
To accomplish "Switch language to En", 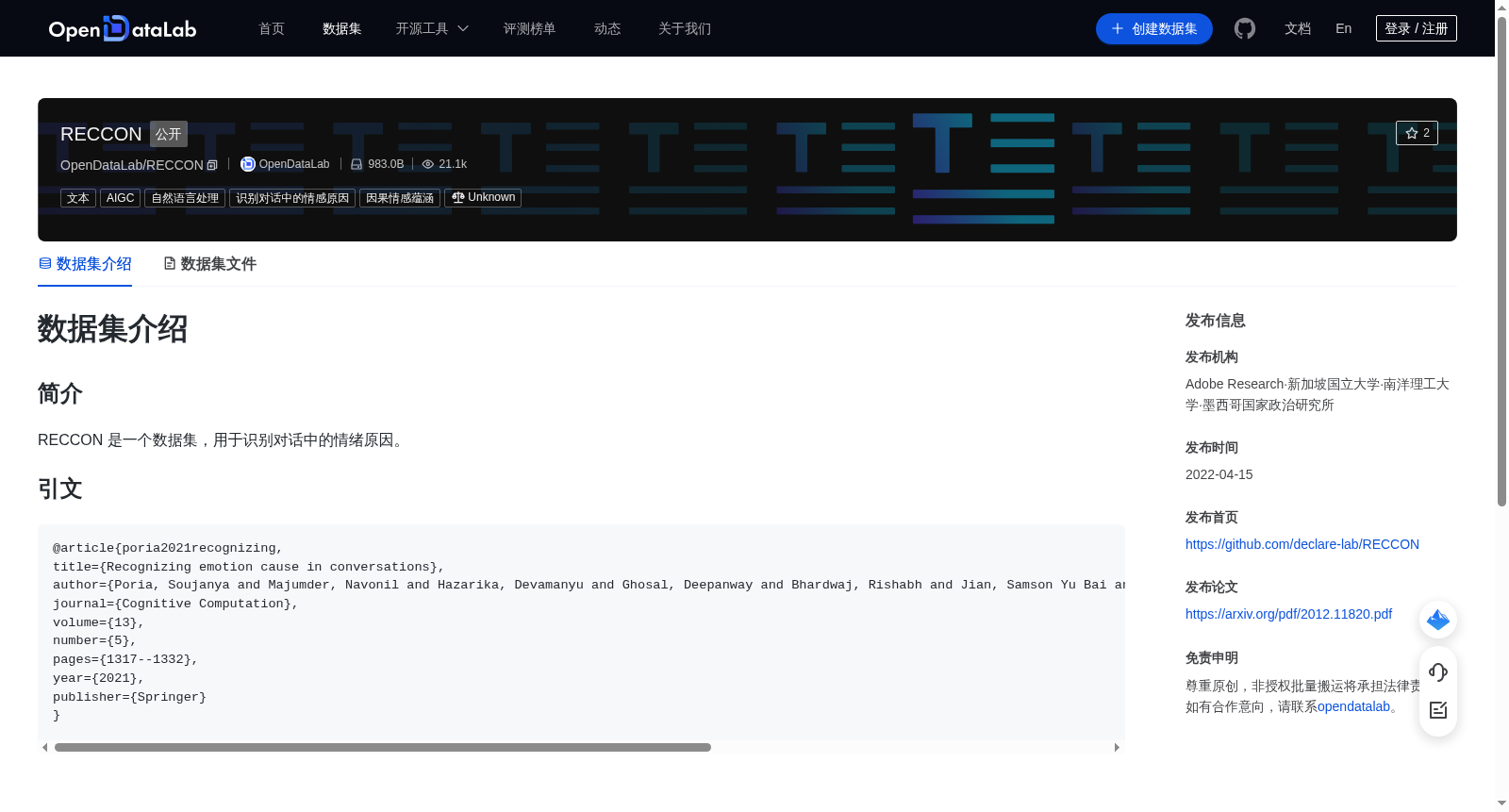I will pyautogui.click(x=1343, y=28).
